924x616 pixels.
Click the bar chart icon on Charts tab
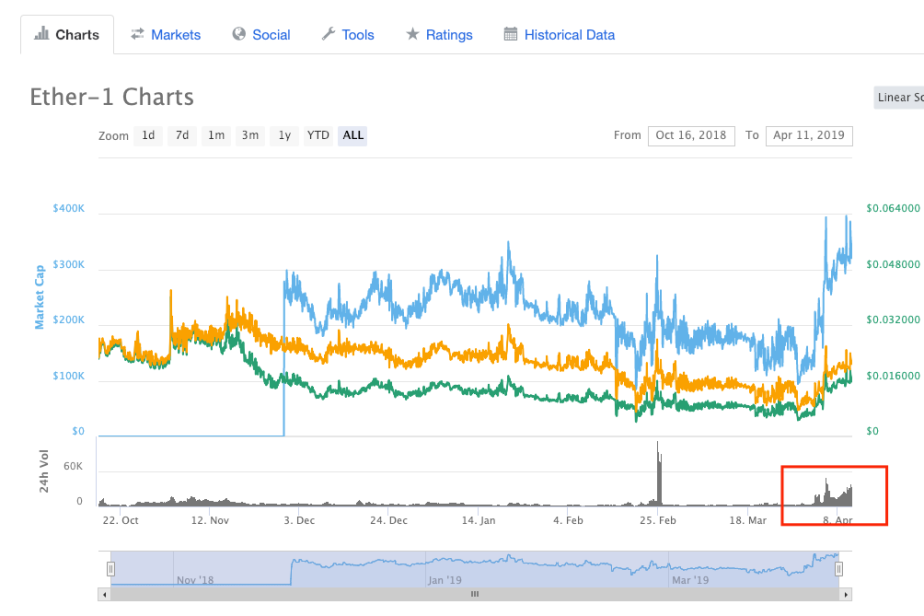41,34
